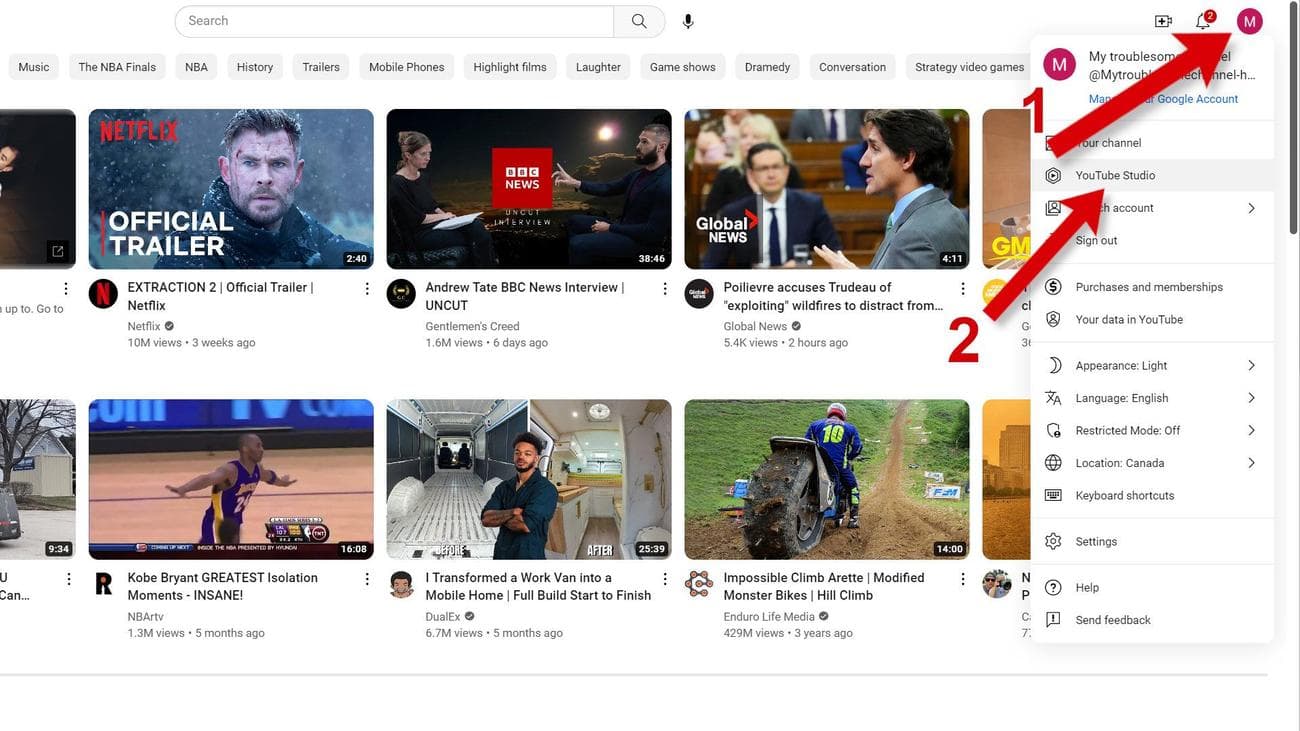This screenshot has height=731, width=1300.
Task: Play the BBC News interview thumbnail
Action: coord(529,189)
